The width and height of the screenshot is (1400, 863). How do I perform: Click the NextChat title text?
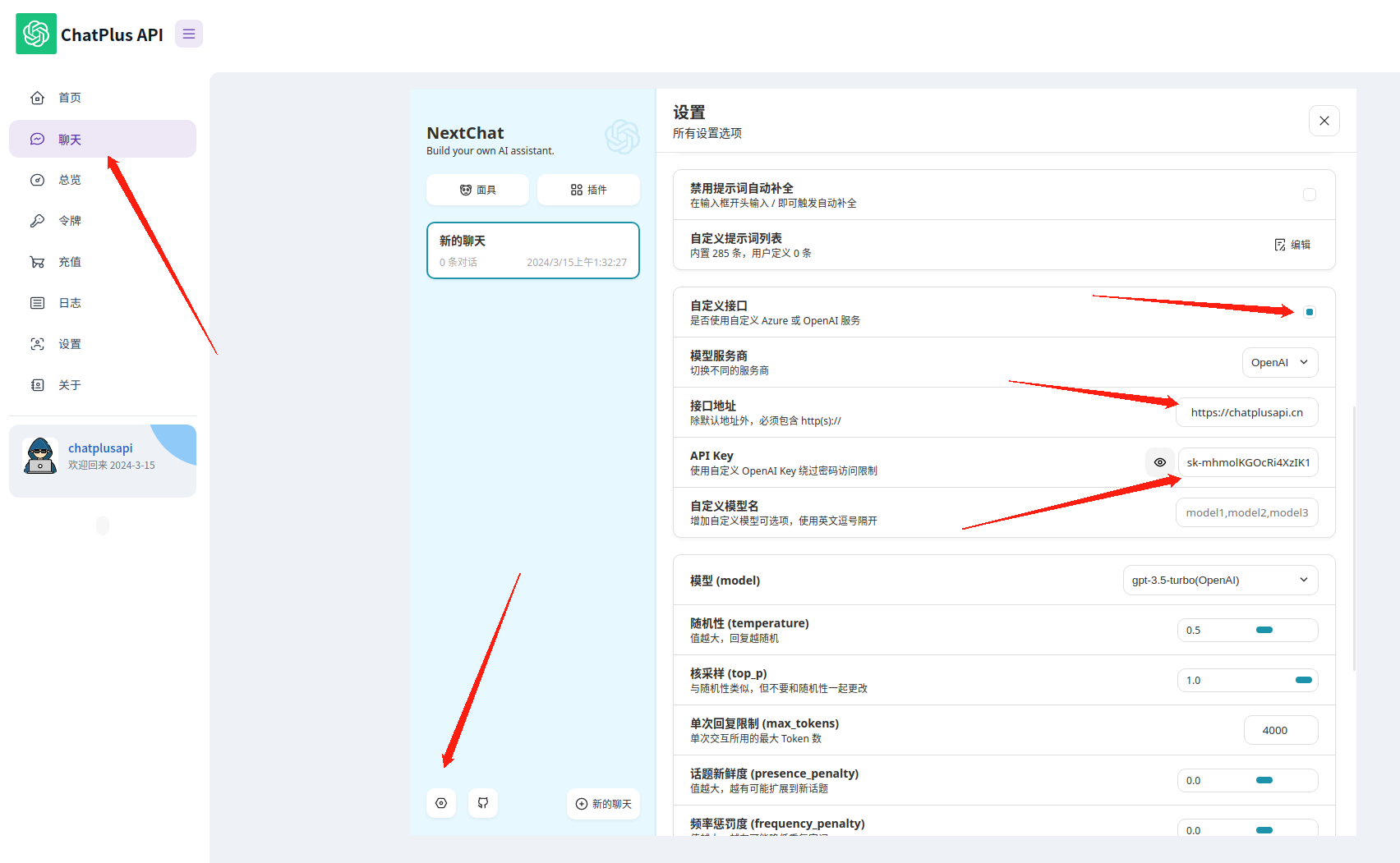tap(465, 133)
